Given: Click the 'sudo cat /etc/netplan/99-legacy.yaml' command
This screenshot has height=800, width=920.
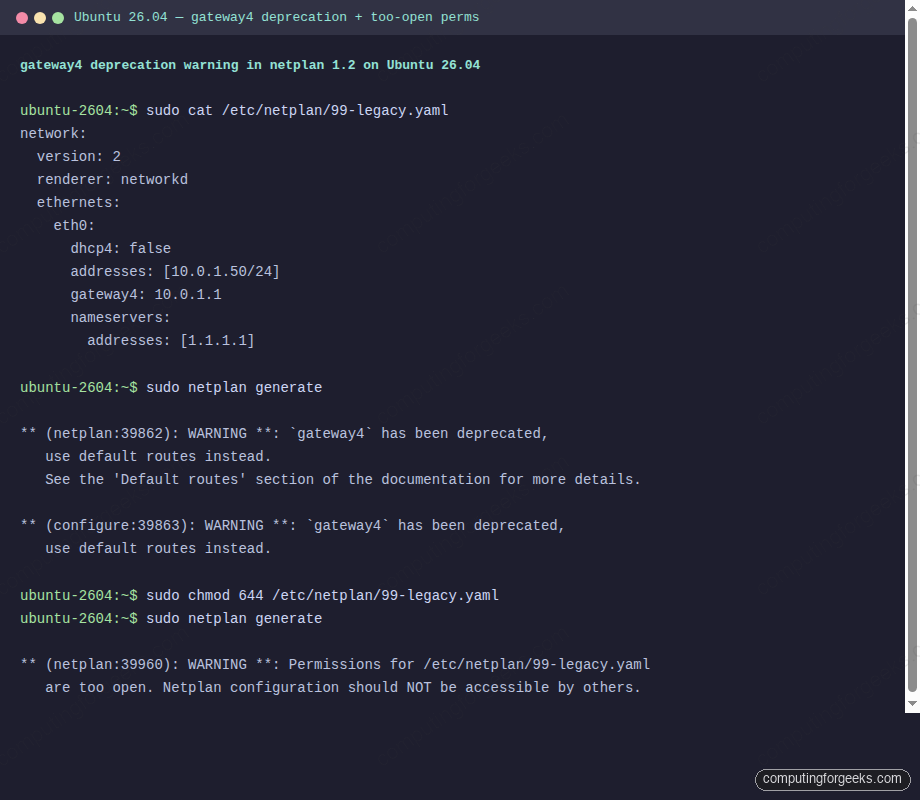Looking at the screenshot, I should [x=300, y=110].
